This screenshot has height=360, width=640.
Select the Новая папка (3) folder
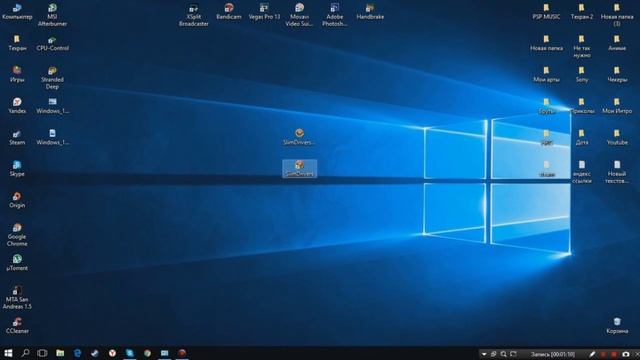(617, 15)
